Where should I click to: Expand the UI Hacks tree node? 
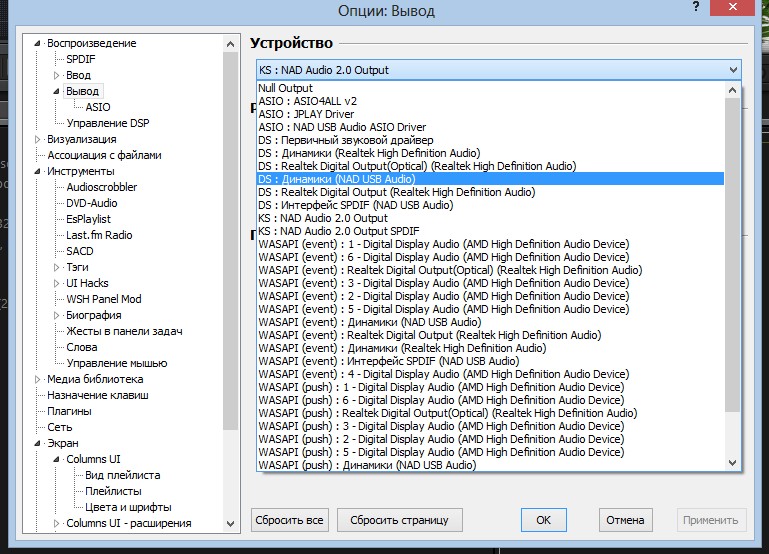click(x=56, y=283)
